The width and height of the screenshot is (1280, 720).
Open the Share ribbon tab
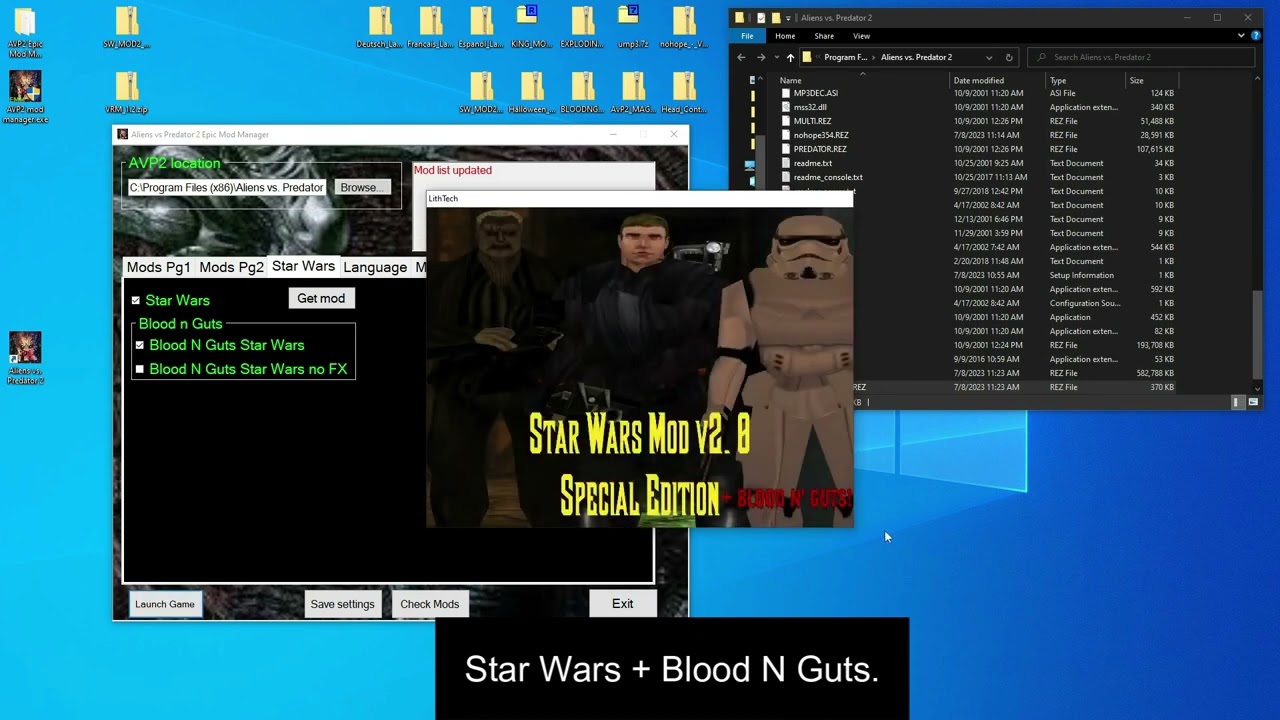coord(824,36)
